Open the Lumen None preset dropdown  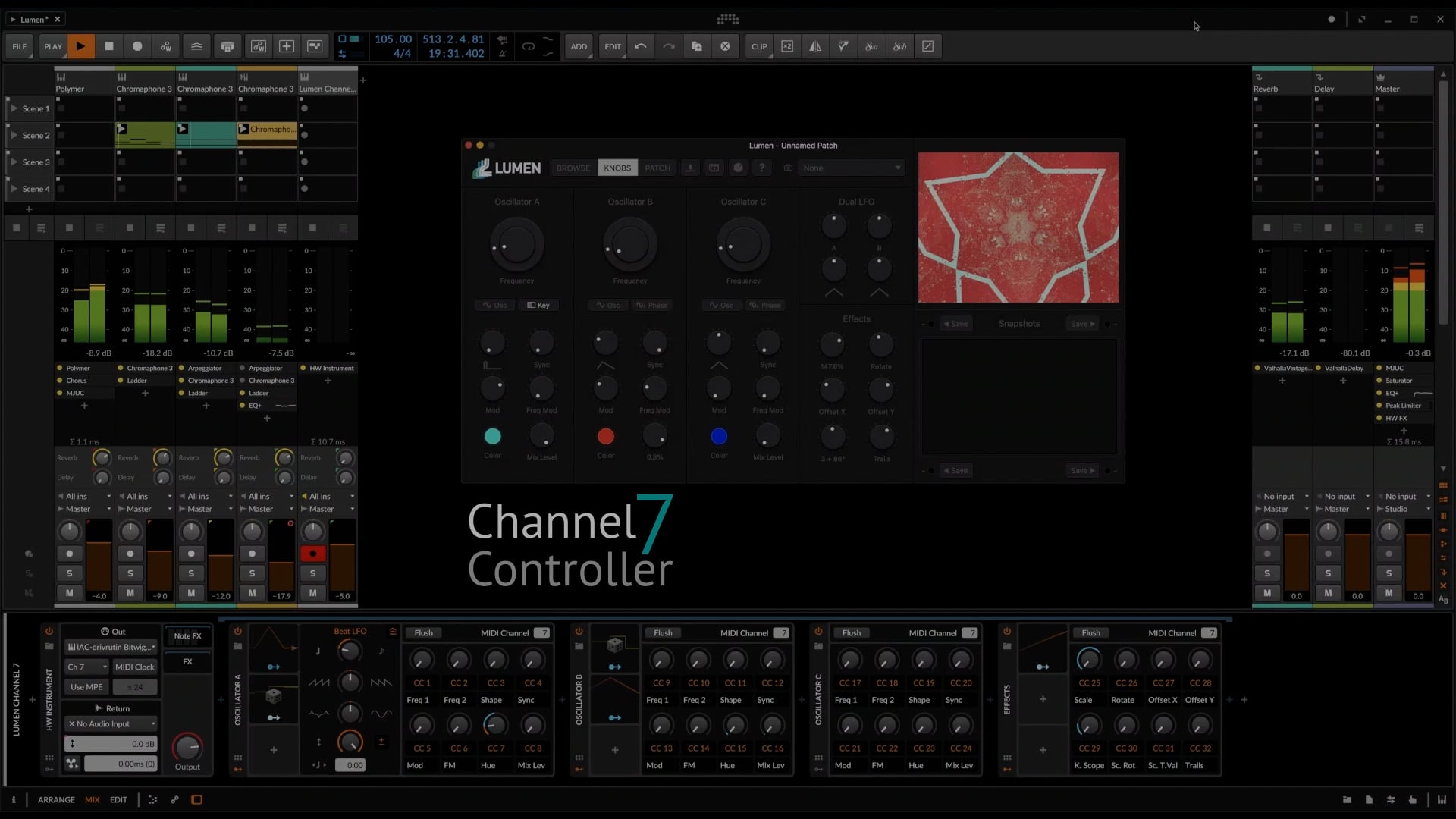[852, 168]
